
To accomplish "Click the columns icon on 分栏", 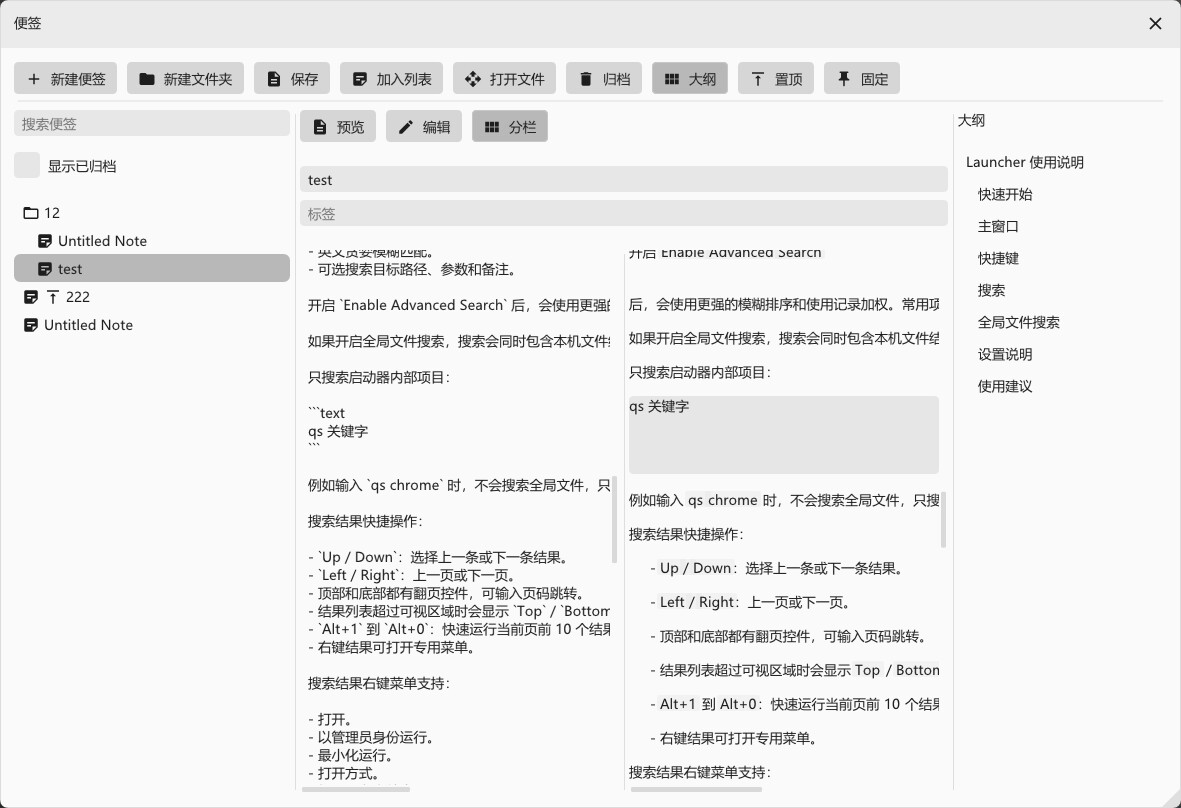I will 492,127.
